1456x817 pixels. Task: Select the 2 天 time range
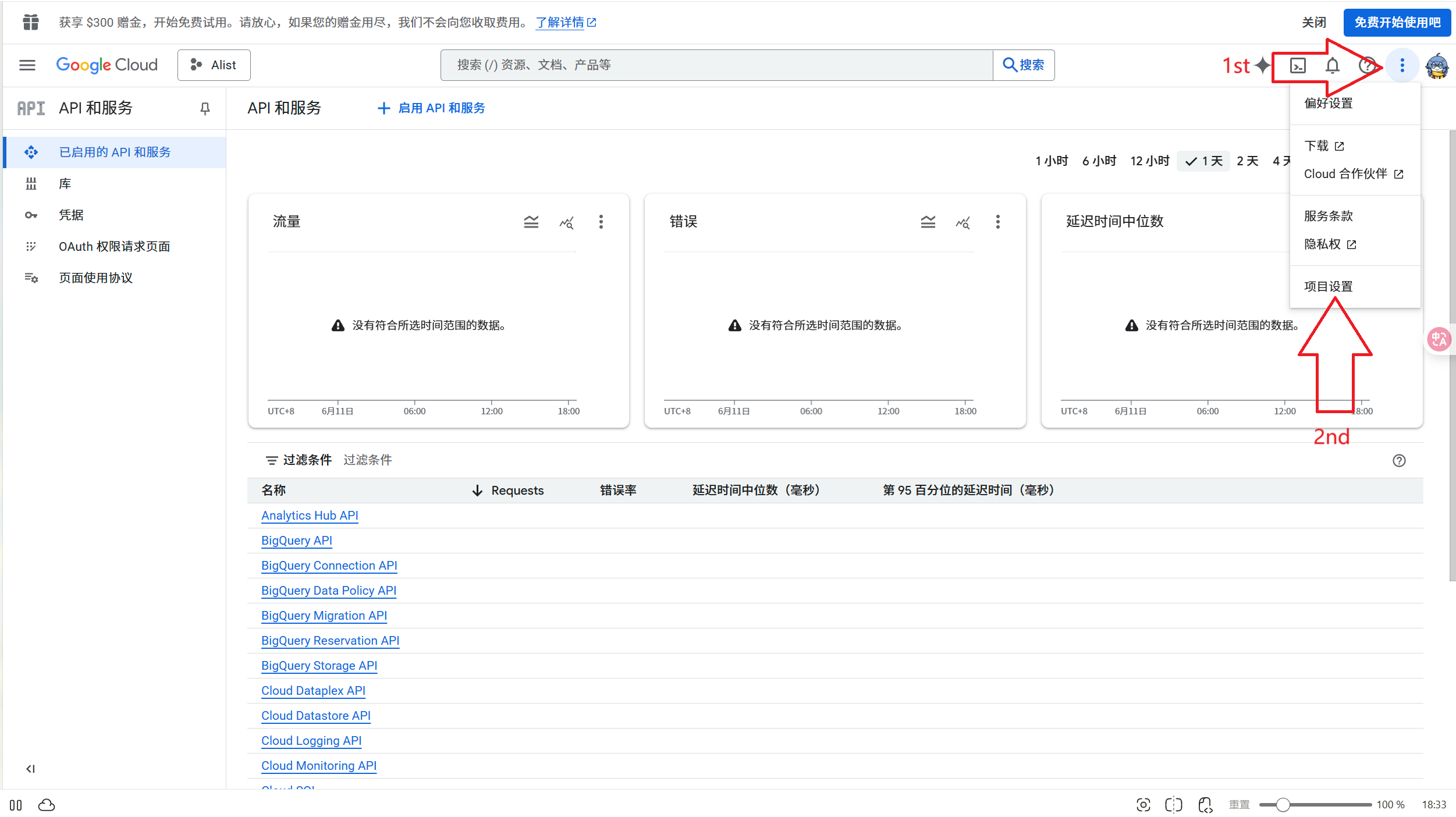click(x=1247, y=161)
